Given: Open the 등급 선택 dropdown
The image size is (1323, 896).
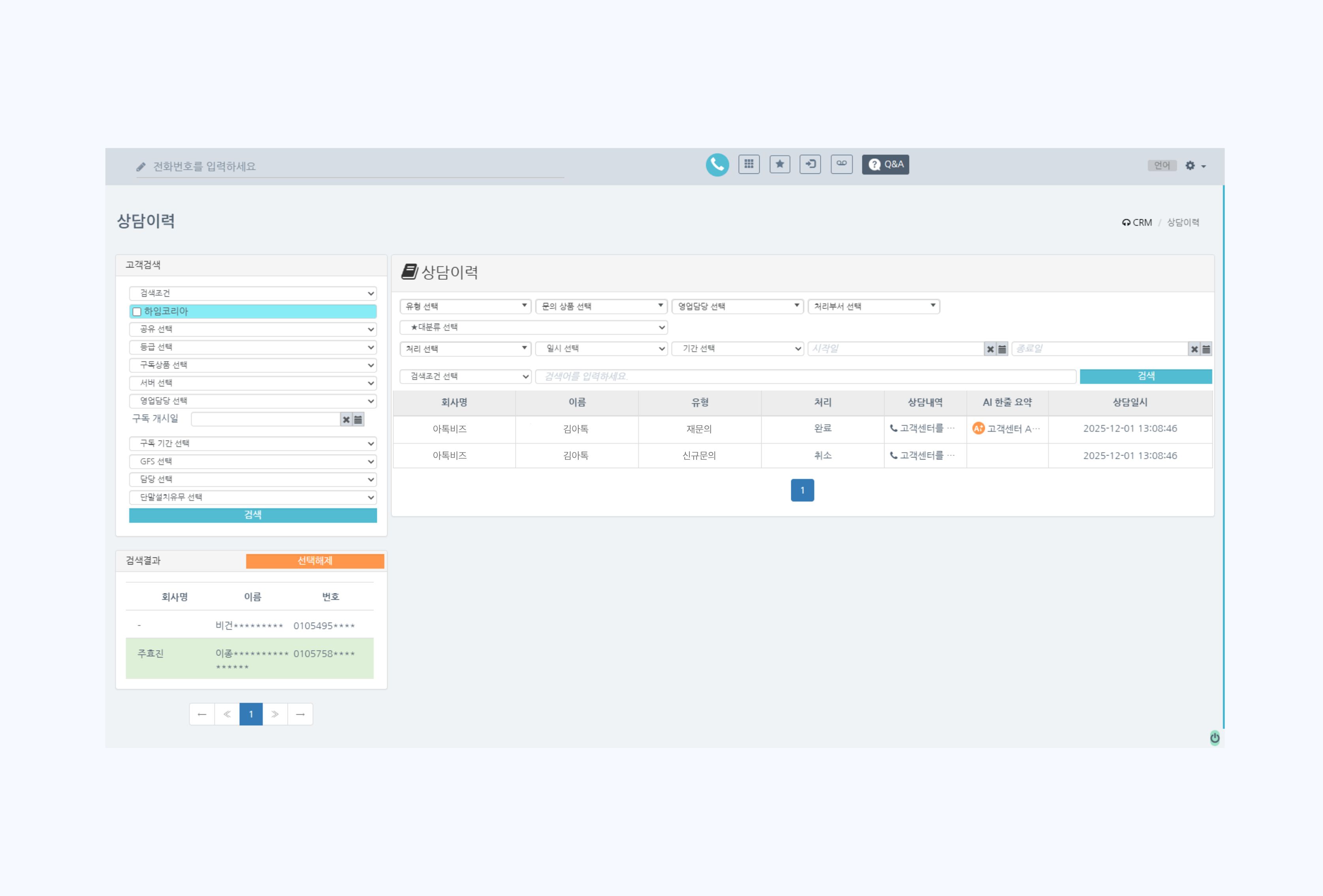Looking at the screenshot, I should tap(252, 347).
